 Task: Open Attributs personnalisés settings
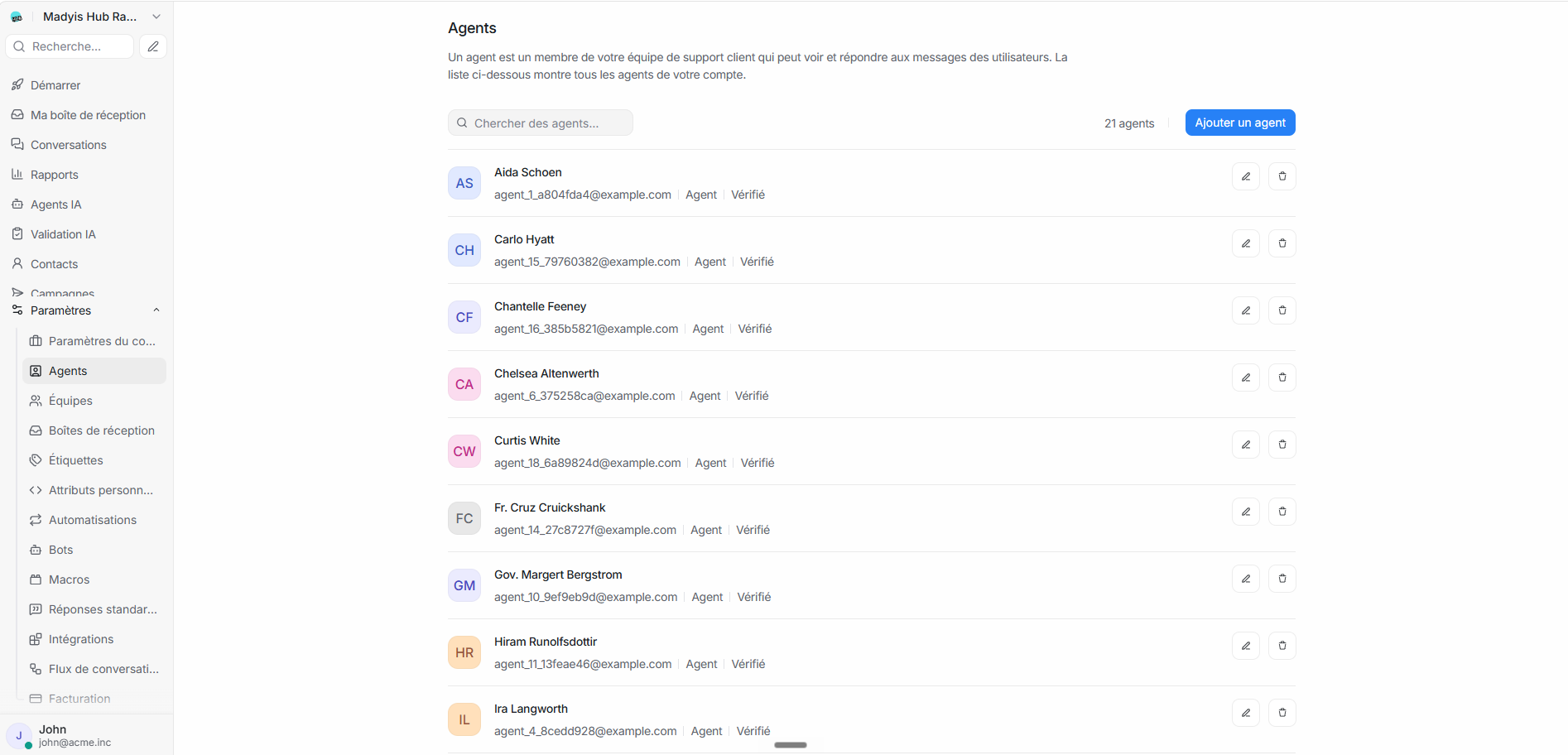pyautogui.click(x=94, y=490)
